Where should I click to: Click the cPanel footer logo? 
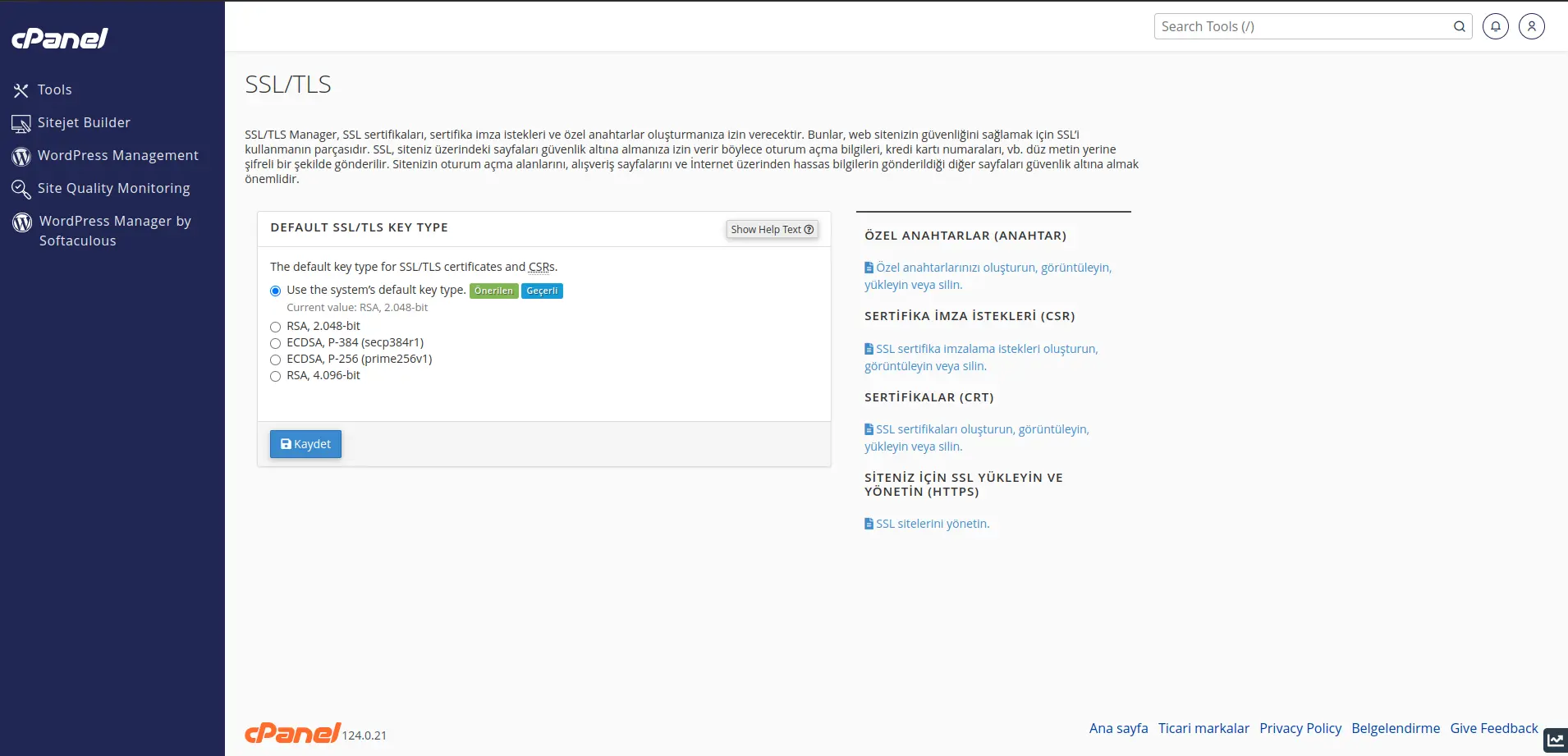tap(292, 732)
